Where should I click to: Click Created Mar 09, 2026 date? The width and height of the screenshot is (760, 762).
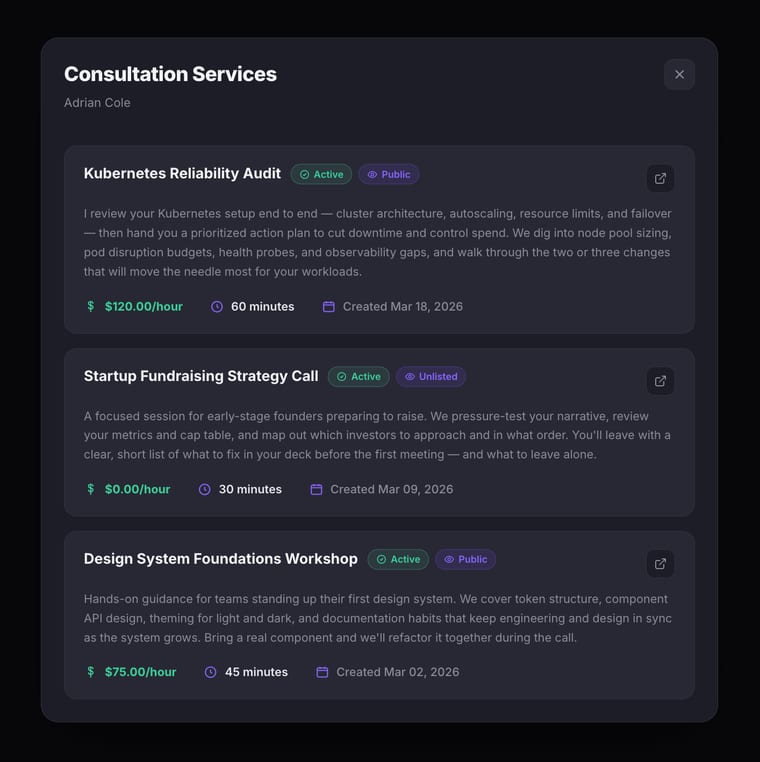pyautogui.click(x=392, y=489)
